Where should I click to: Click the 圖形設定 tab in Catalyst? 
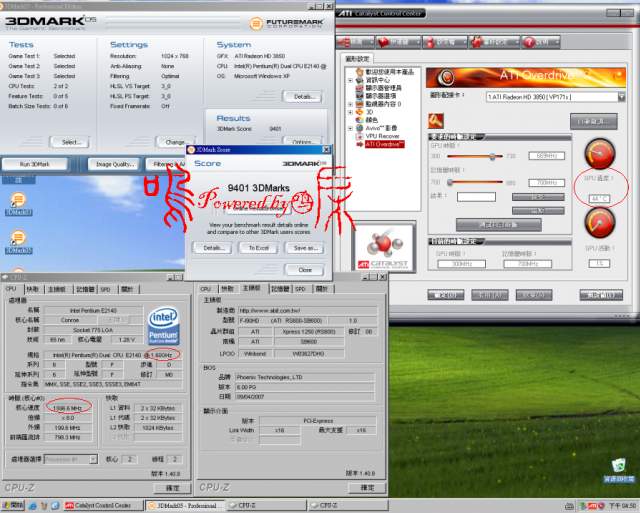(357, 59)
